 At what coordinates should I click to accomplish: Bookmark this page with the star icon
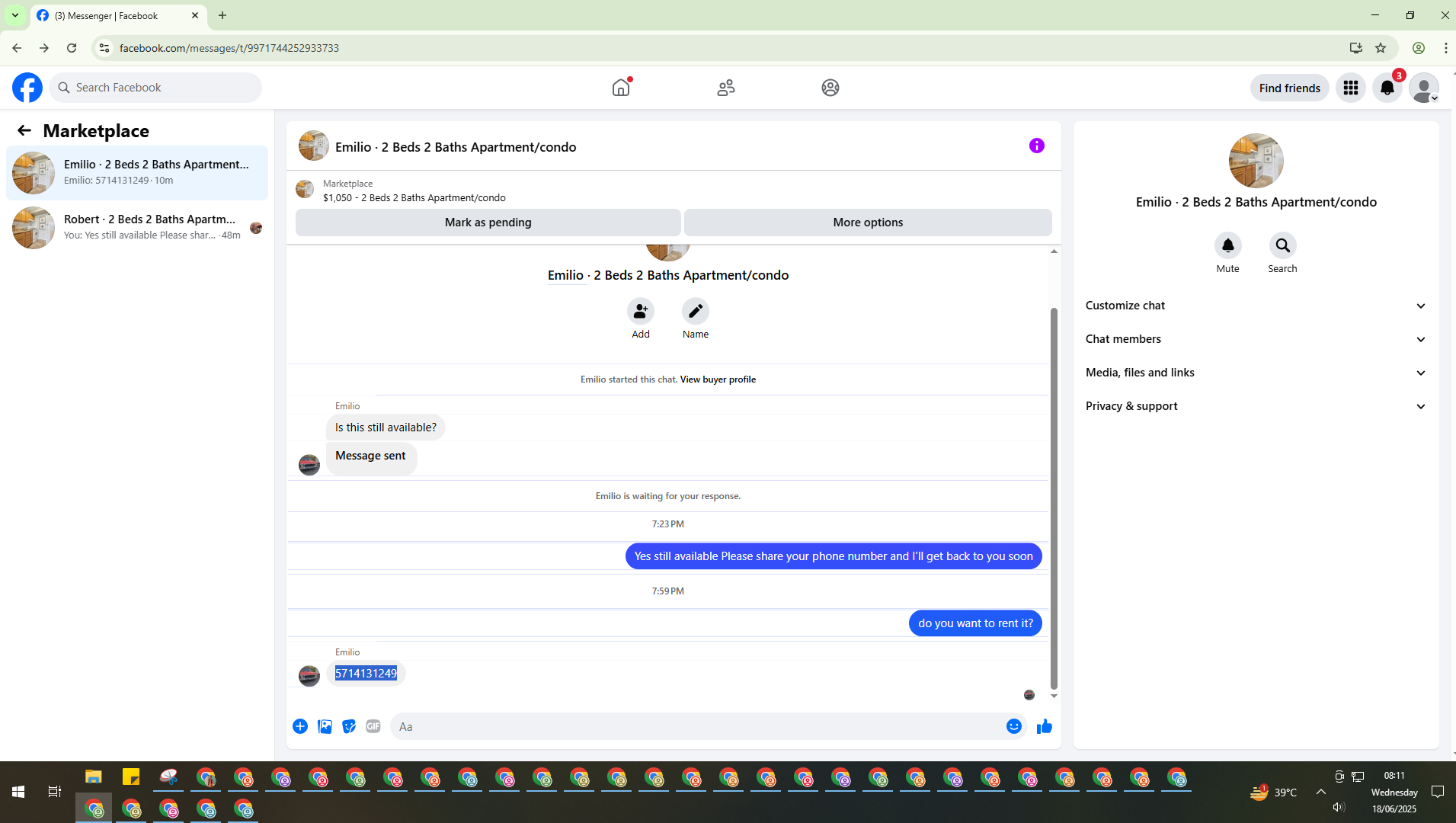[x=1381, y=48]
